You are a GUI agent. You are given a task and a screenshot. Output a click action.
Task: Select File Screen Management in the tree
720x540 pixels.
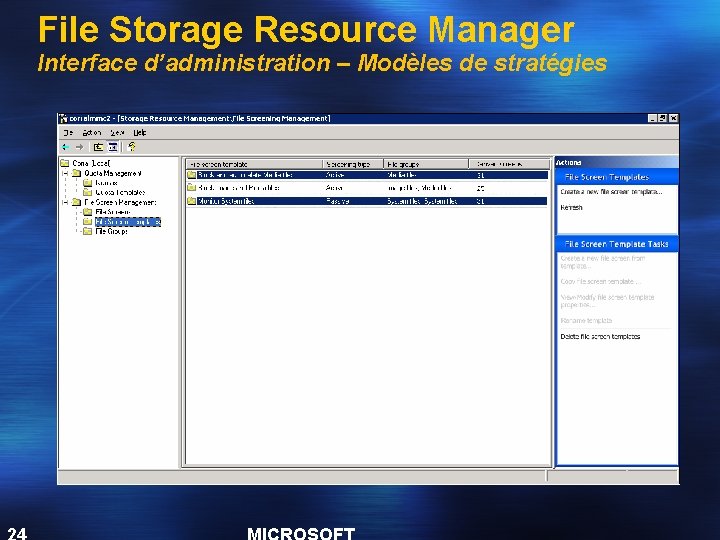pyautogui.click(x=120, y=202)
